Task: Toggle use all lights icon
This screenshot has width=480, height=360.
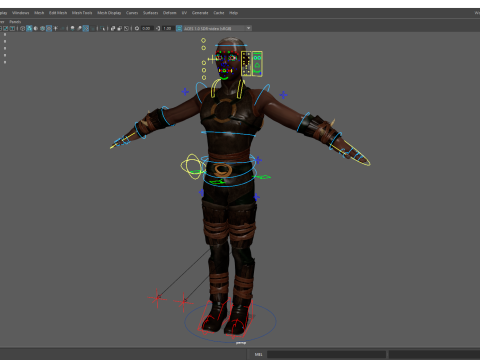Action: pos(55,28)
